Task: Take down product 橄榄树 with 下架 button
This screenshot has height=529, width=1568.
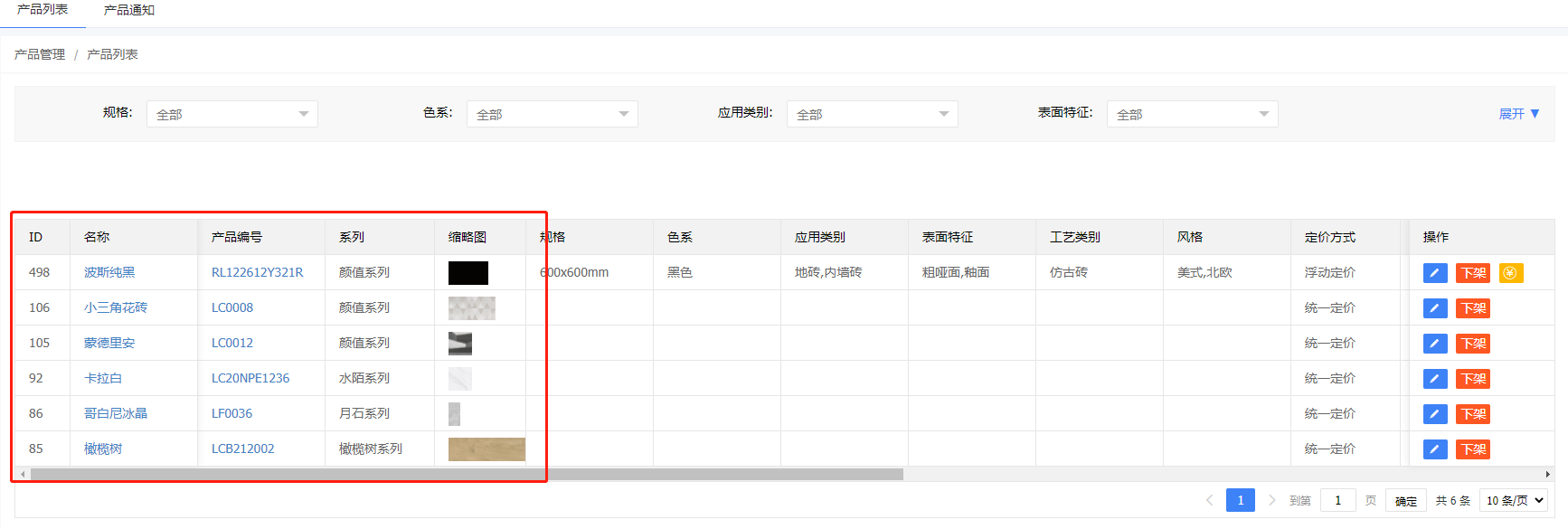Action: (1473, 449)
